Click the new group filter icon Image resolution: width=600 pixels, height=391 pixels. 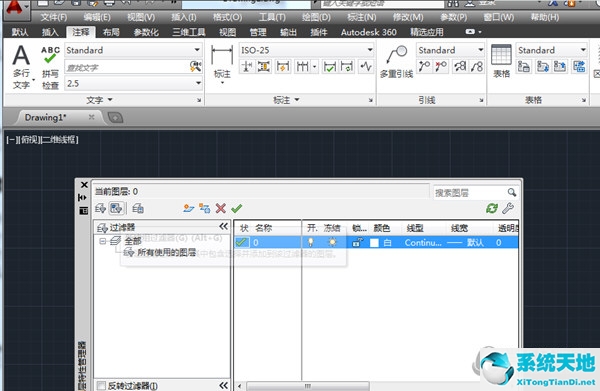coord(116,209)
